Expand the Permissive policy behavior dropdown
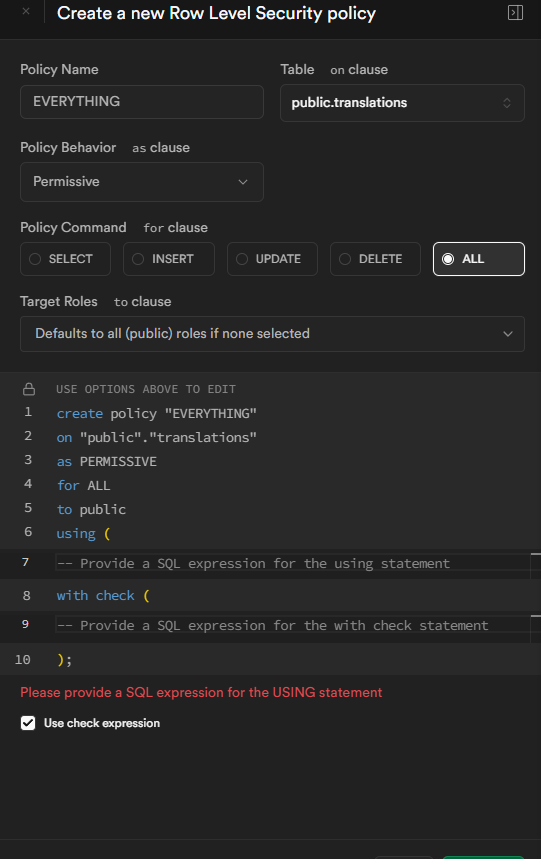This screenshot has width=541, height=859. [x=142, y=182]
